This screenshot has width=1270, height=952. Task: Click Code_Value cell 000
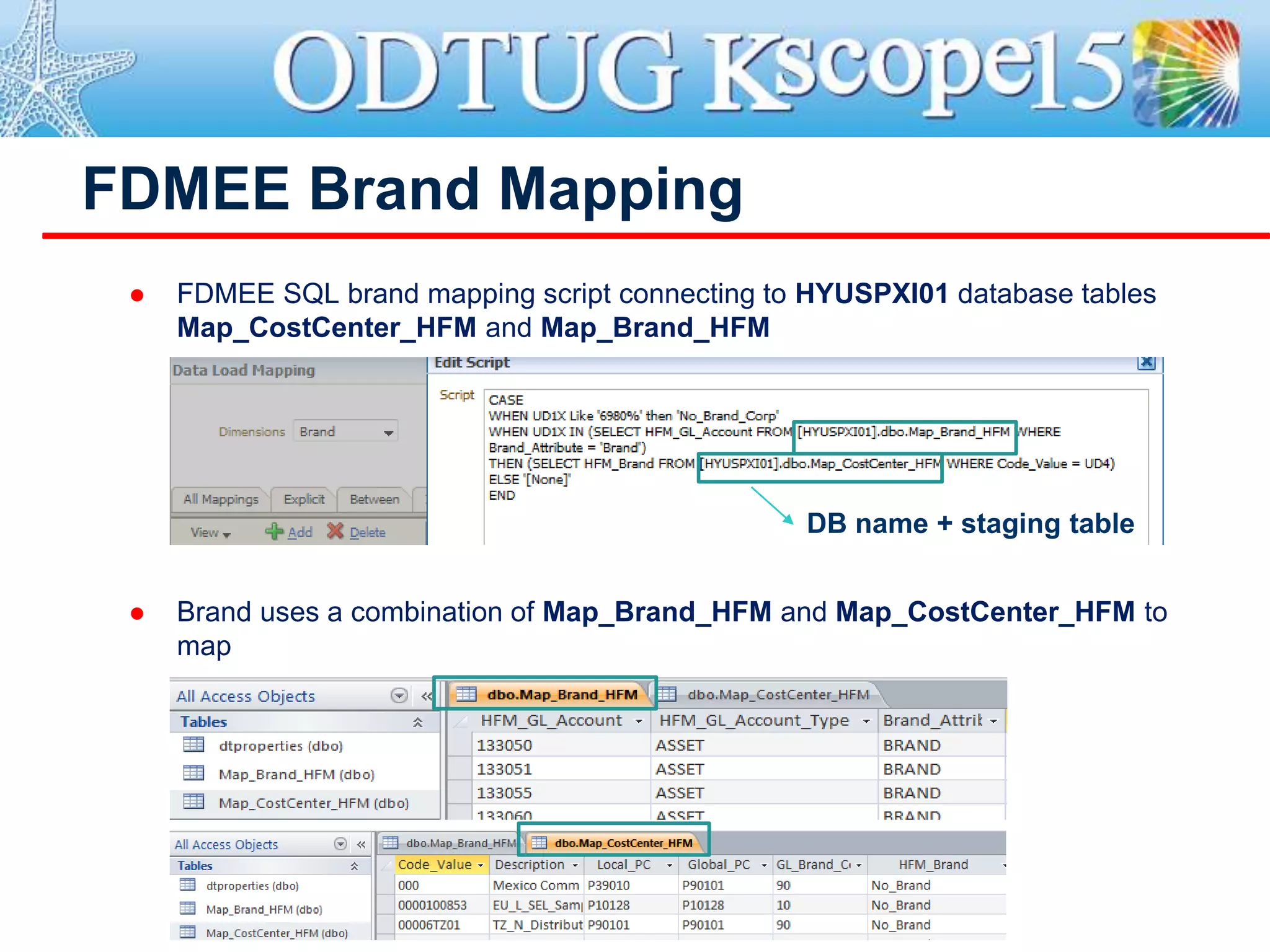443,885
